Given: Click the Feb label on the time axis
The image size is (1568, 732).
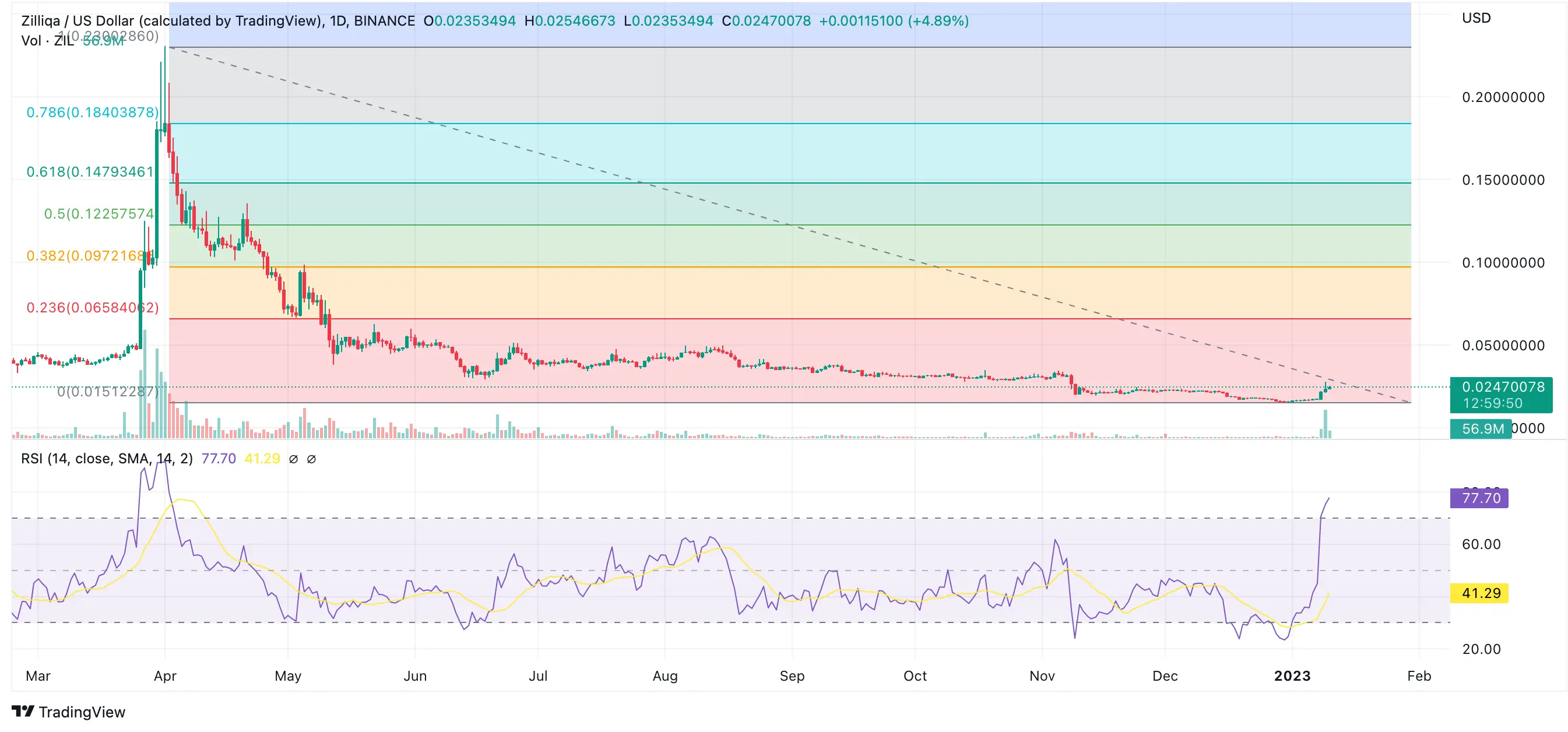Looking at the screenshot, I should point(1419,675).
